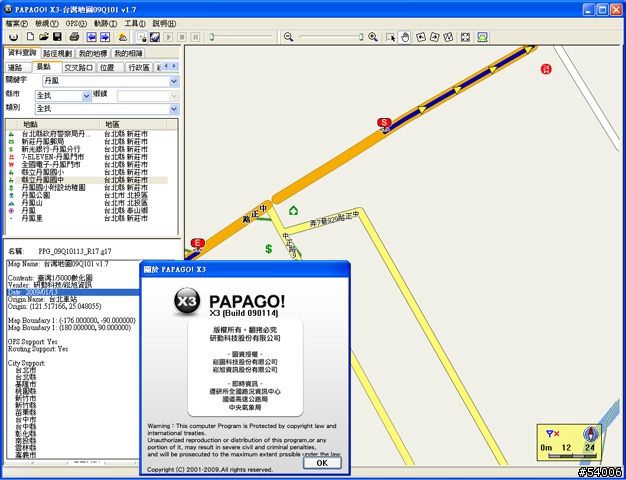
Task: Switch to the 我的地標 tab
Action: [x=93, y=53]
